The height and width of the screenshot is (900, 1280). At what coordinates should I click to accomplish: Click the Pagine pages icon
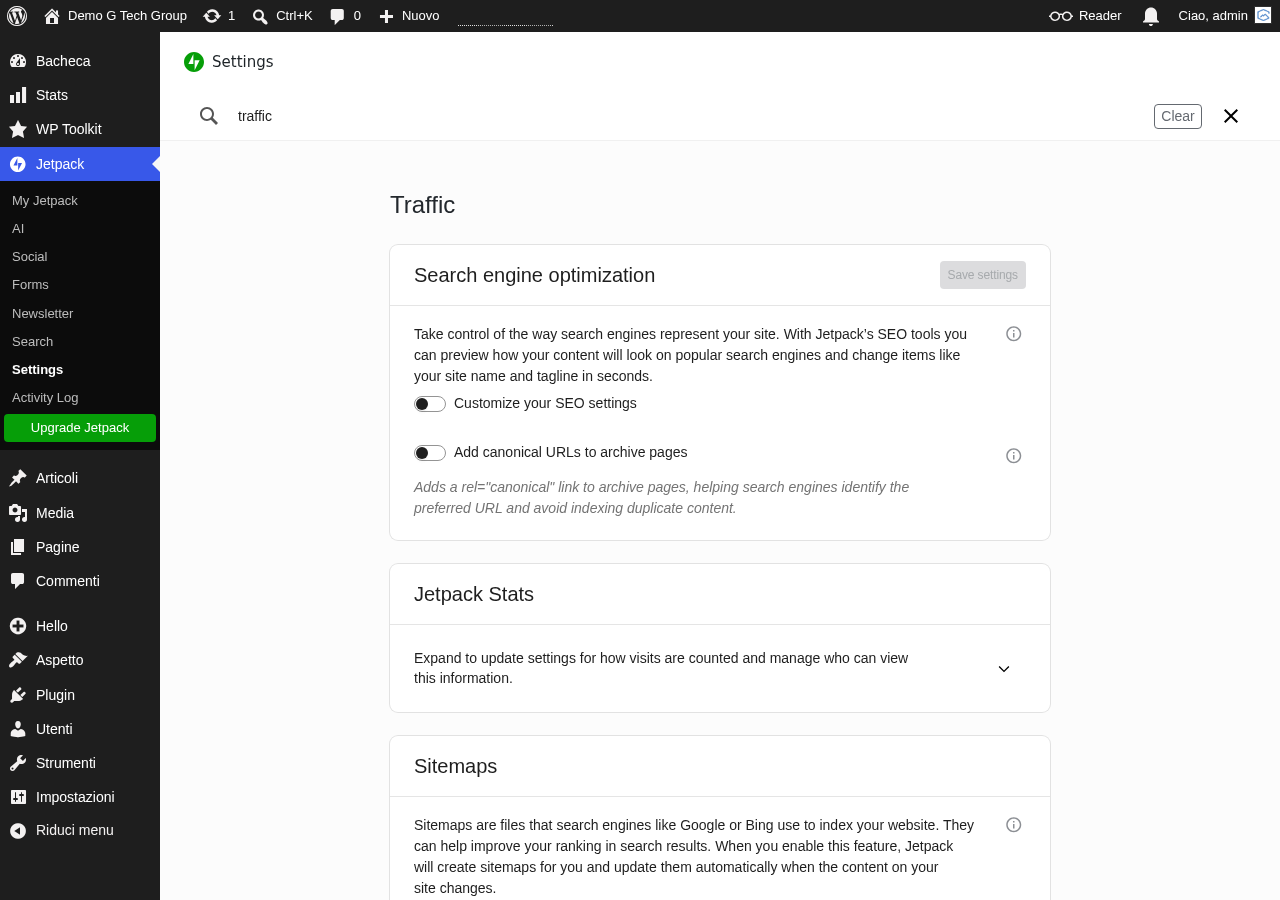click(18, 547)
